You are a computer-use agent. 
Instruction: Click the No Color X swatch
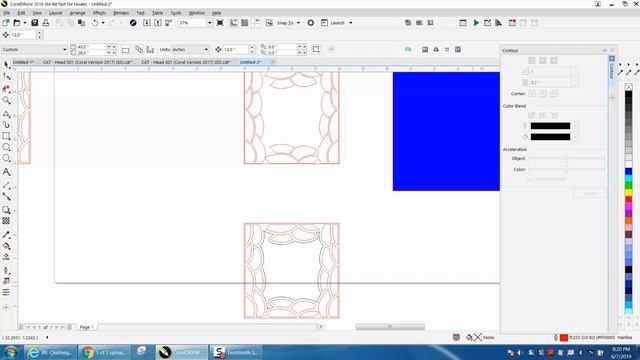pyautogui.click(x=629, y=87)
